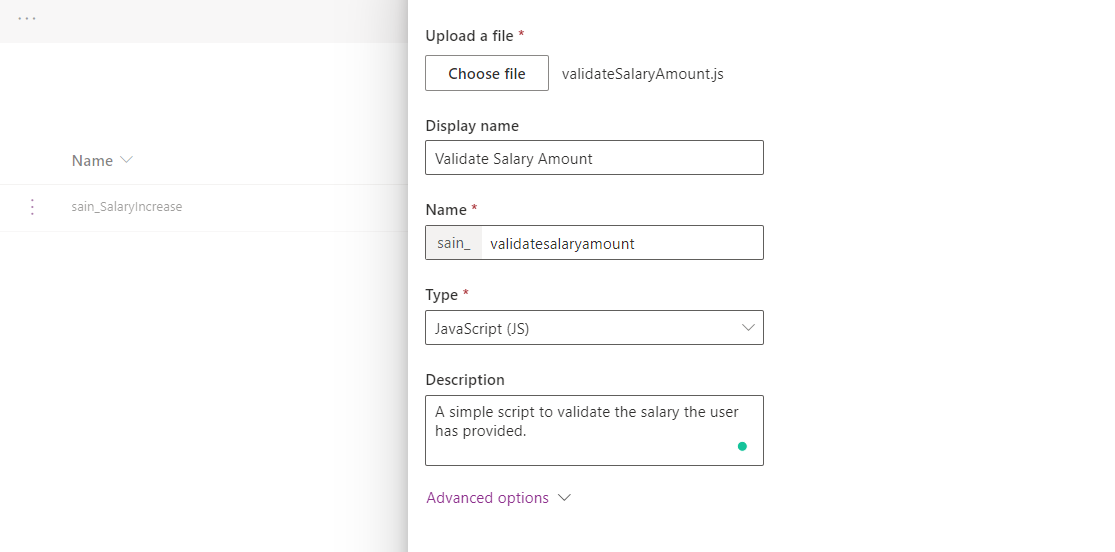
Task: Click the green Grammarly dot in Description
Action: click(742, 446)
